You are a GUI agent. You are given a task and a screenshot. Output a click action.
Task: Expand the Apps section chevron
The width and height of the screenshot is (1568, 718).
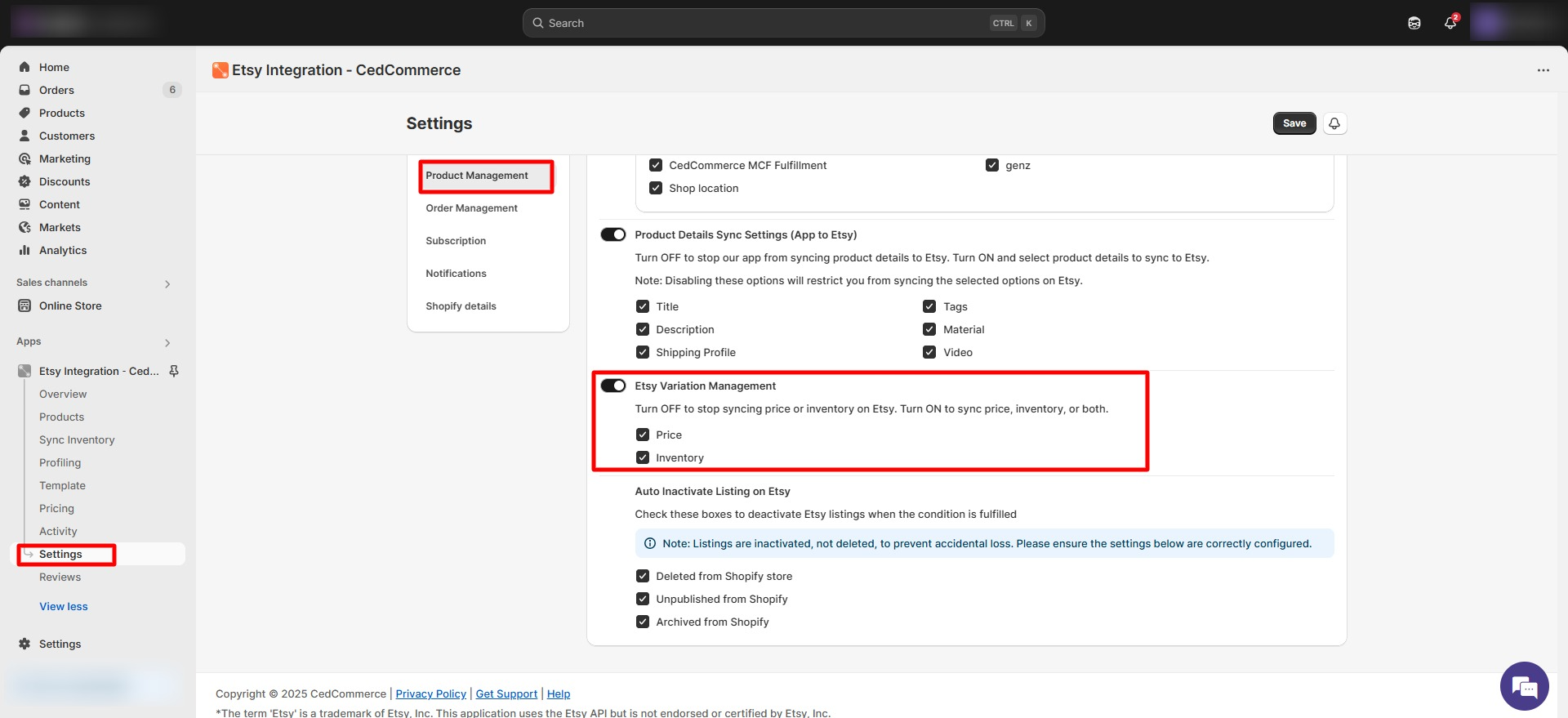167,343
